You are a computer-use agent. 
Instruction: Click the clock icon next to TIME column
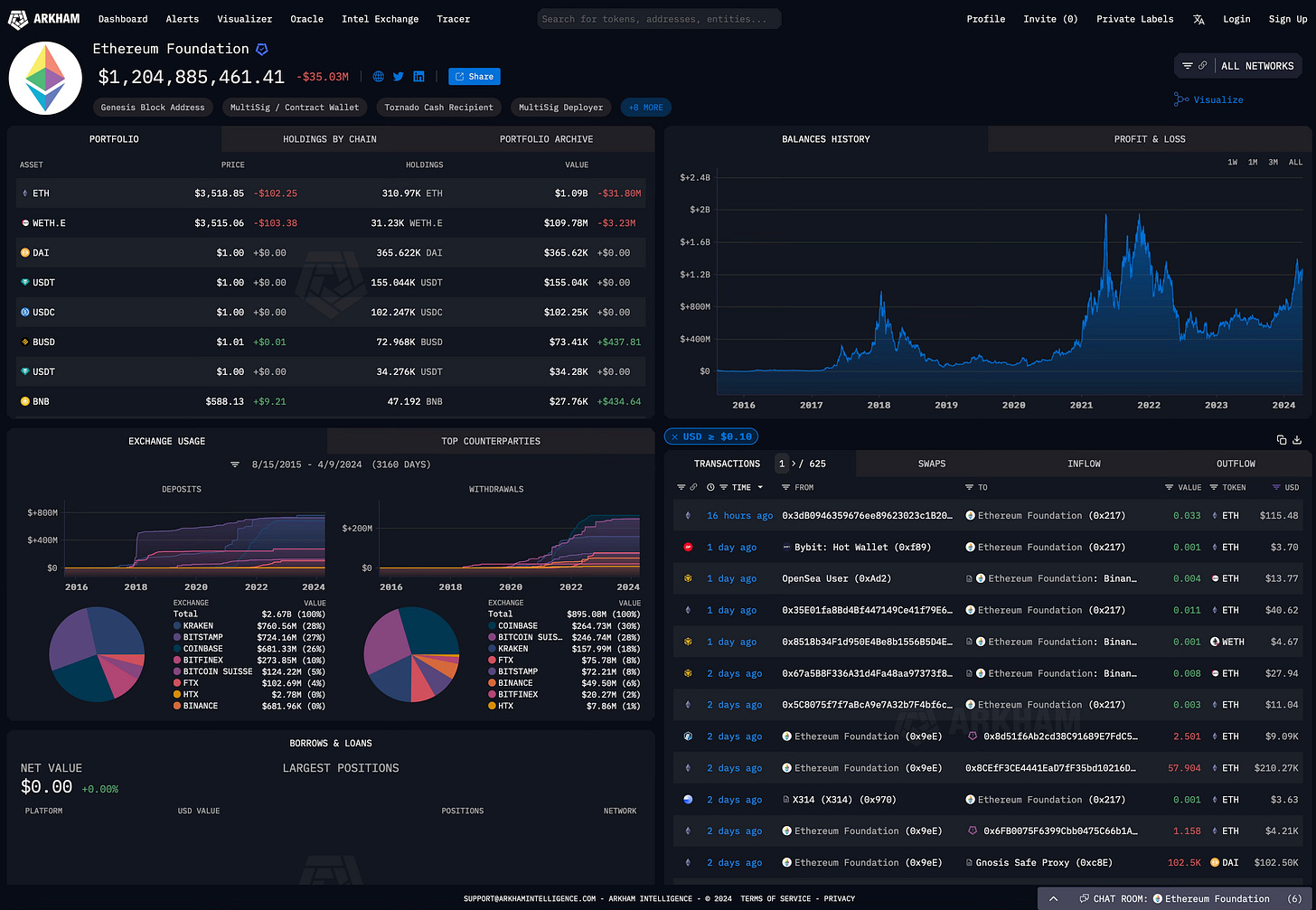710,487
